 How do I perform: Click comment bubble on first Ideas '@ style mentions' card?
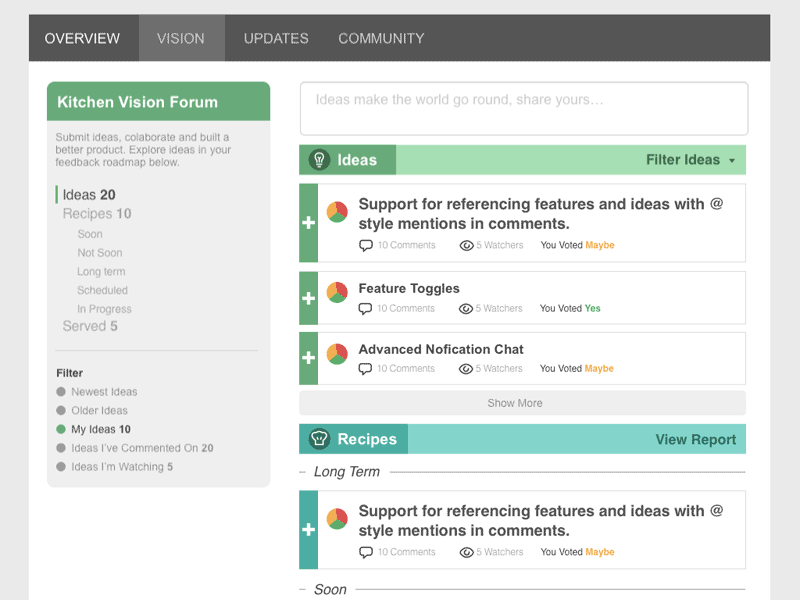[366, 245]
